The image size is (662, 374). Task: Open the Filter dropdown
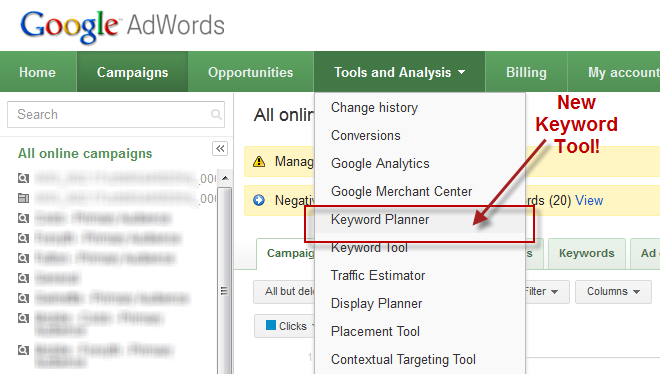point(542,291)
